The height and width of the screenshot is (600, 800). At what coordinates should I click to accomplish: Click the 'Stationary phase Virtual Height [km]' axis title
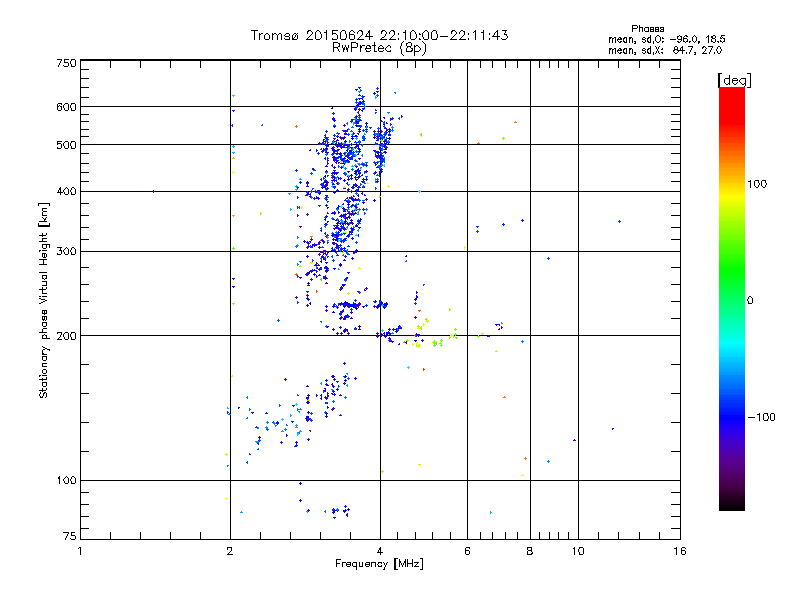point(43,300)
